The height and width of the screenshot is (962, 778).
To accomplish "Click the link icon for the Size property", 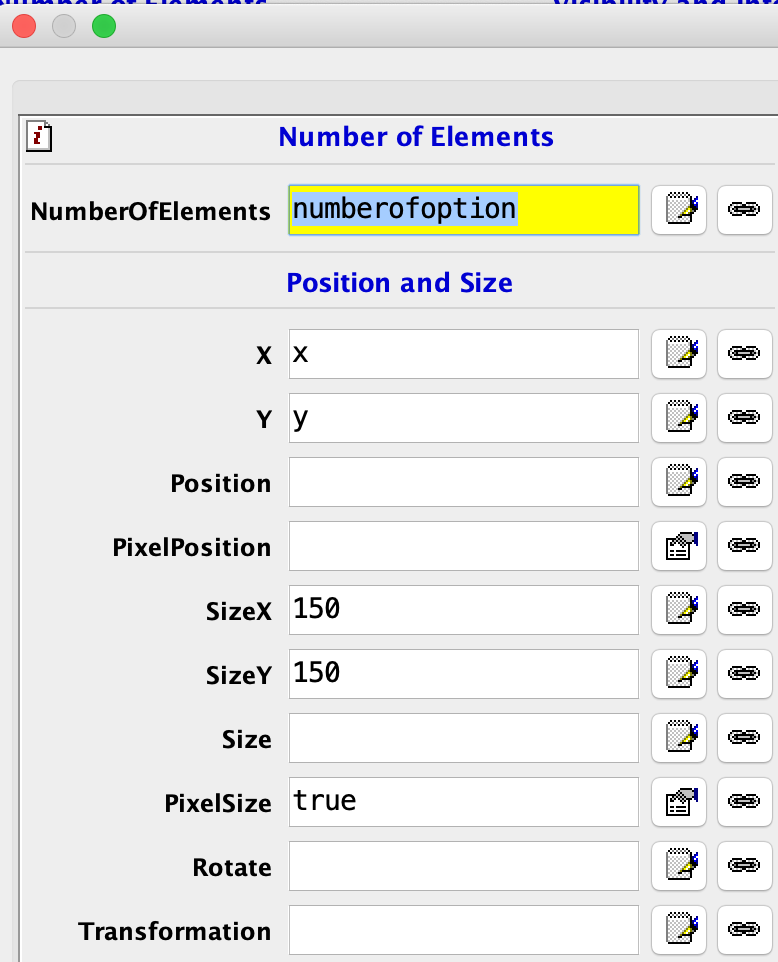I will [x=744, y=738].
